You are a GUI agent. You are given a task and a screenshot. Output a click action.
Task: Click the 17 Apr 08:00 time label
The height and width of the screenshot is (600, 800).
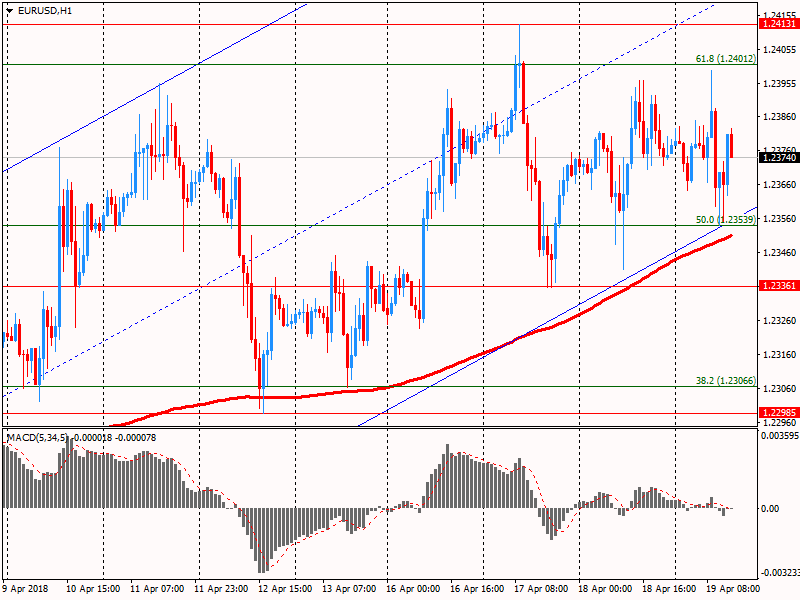click(x=541, y=588)
